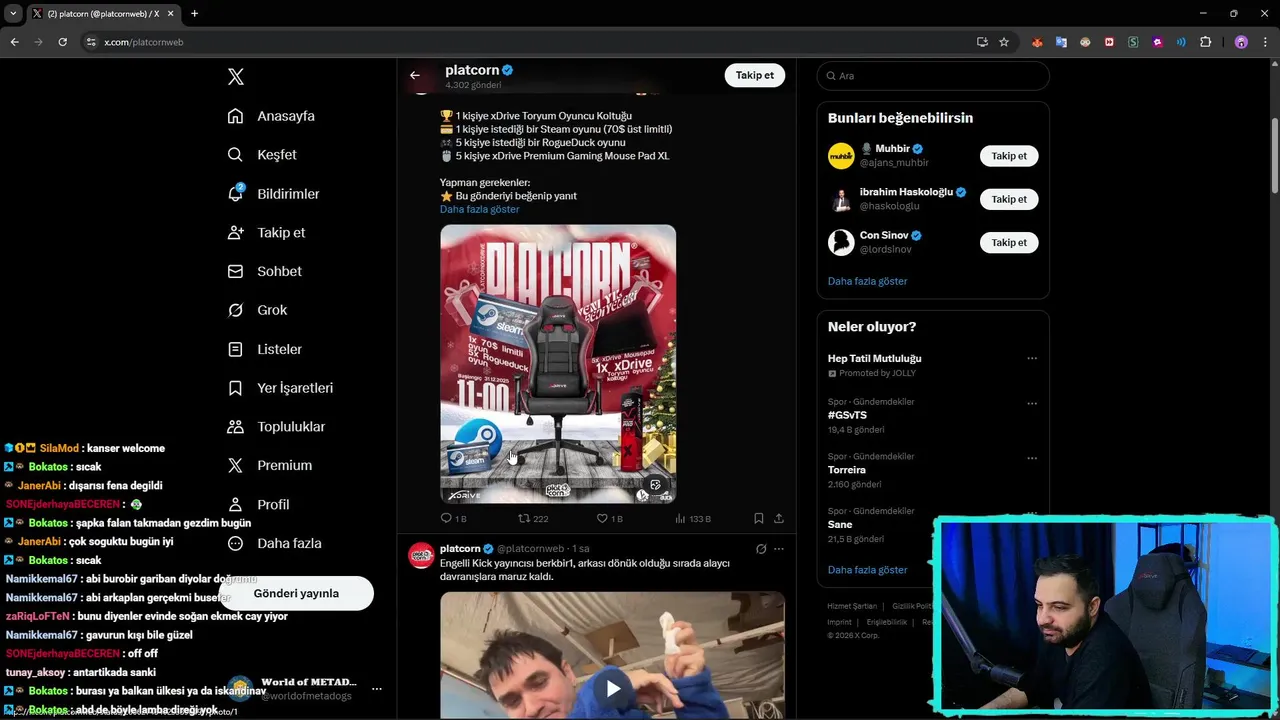Follow İbrahim Haskoloğlu with Takip et
Image resolution: width=1280 pixels, height=720 pixels.
click(1009, 199)
